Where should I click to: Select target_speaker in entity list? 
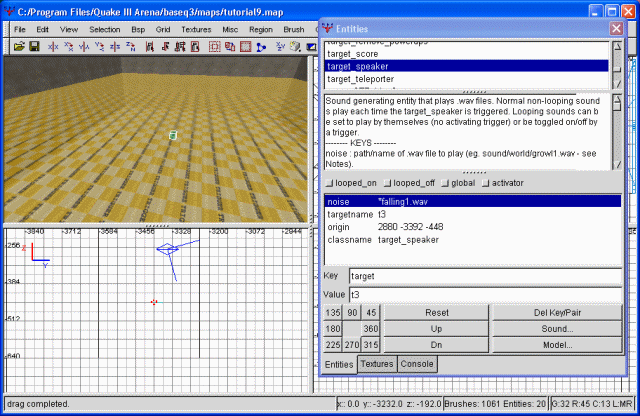(467, 66)
